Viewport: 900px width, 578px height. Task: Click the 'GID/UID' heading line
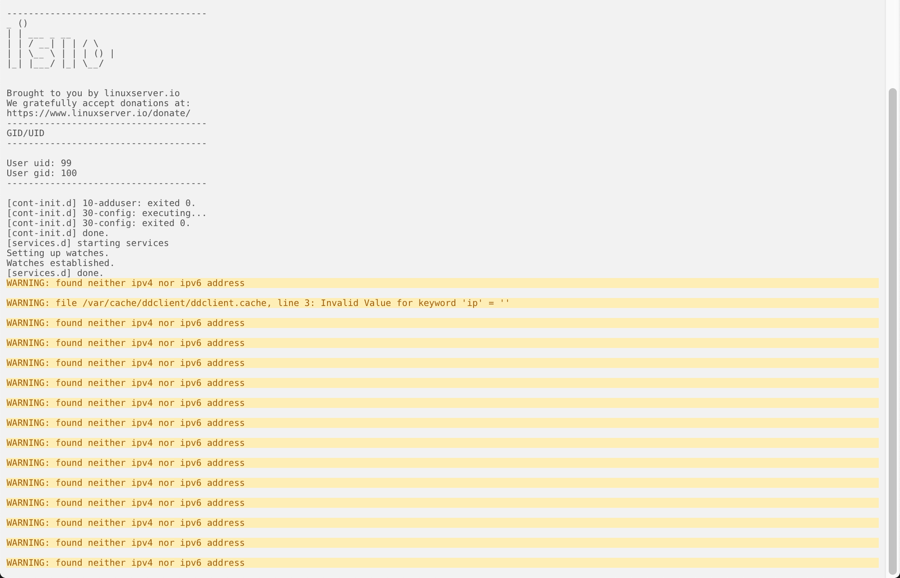point(25,133)
